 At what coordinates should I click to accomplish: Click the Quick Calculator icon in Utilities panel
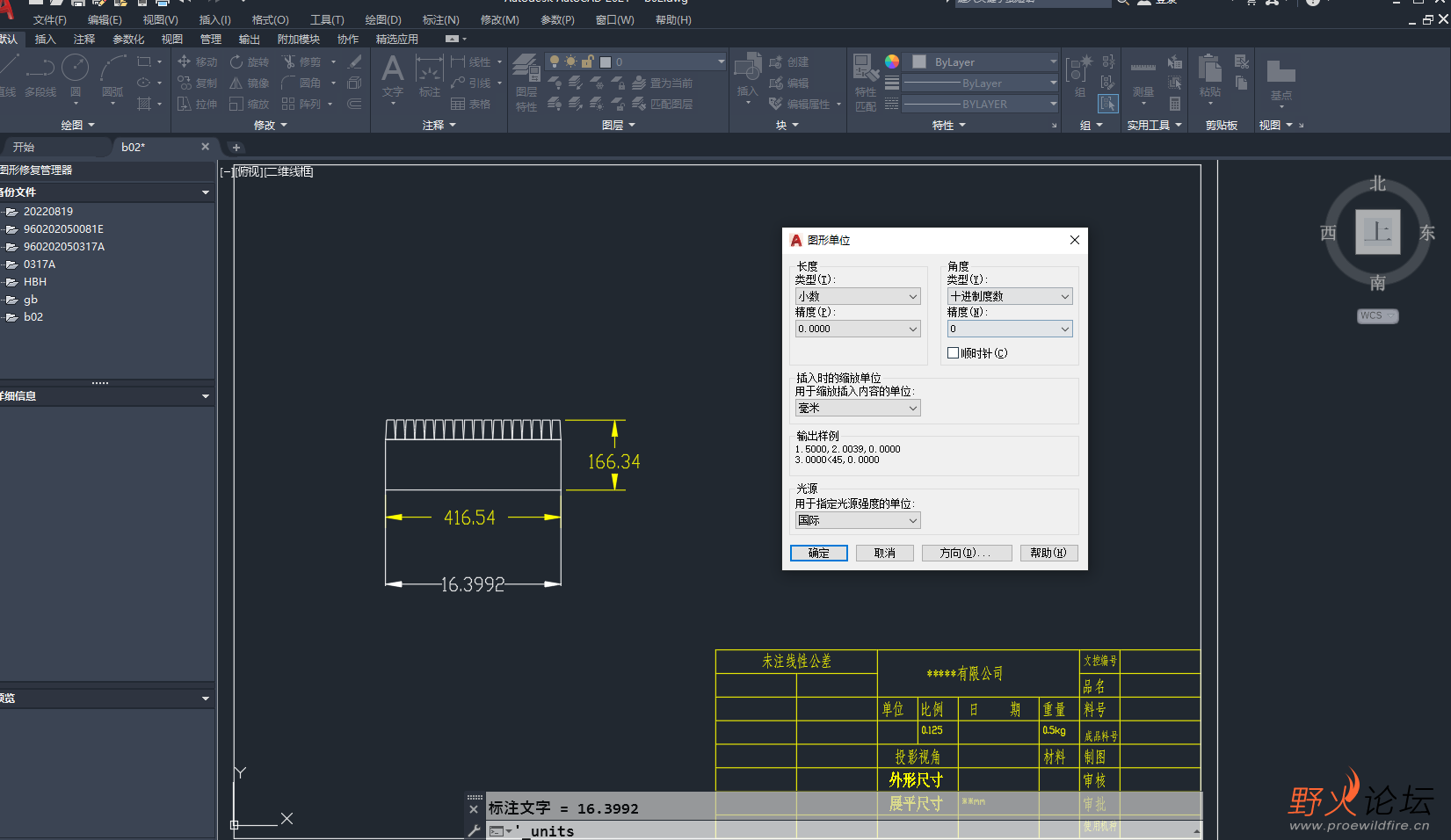1175,104
